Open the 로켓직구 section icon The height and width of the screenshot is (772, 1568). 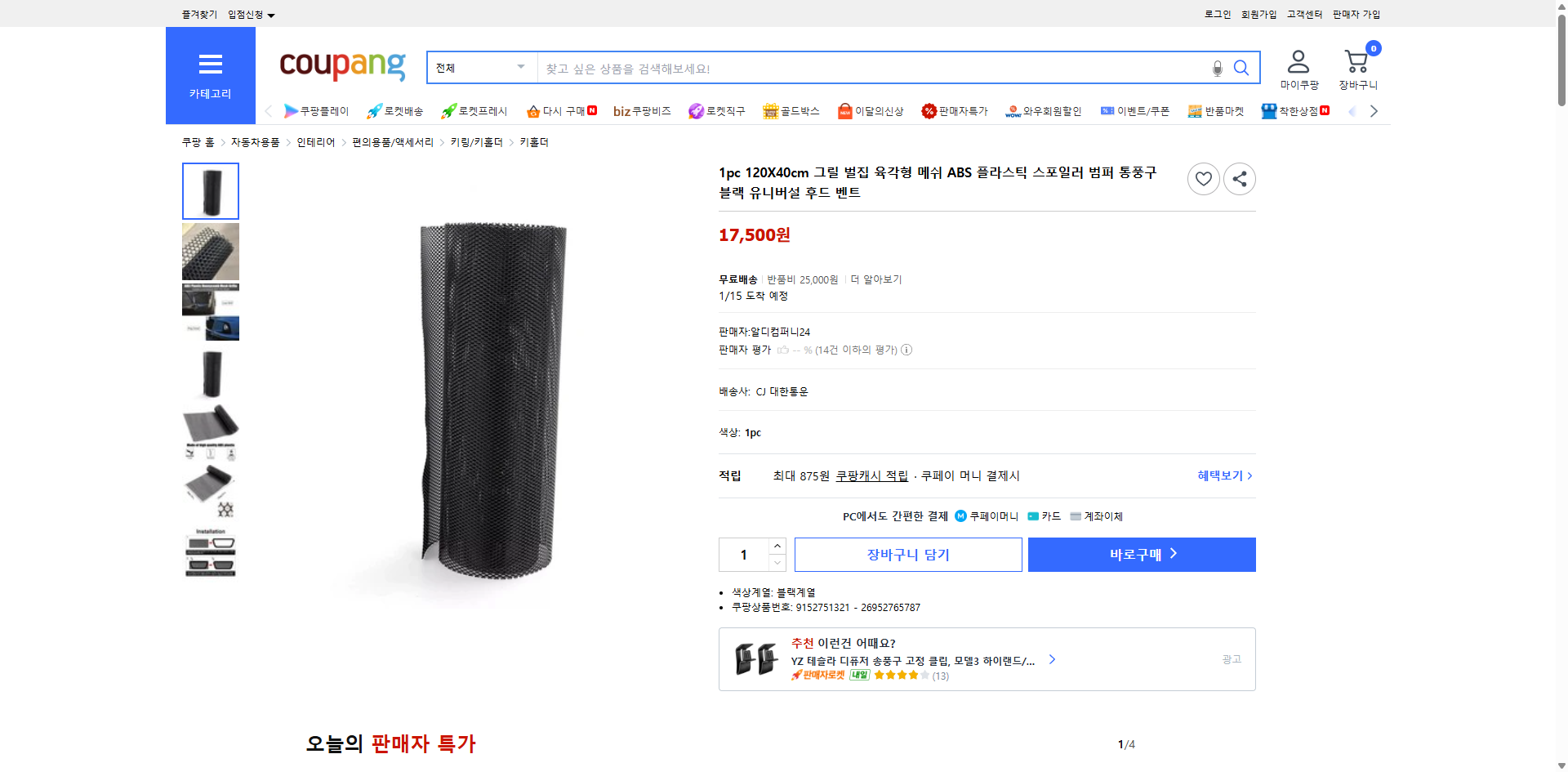[x=695, y=110]
